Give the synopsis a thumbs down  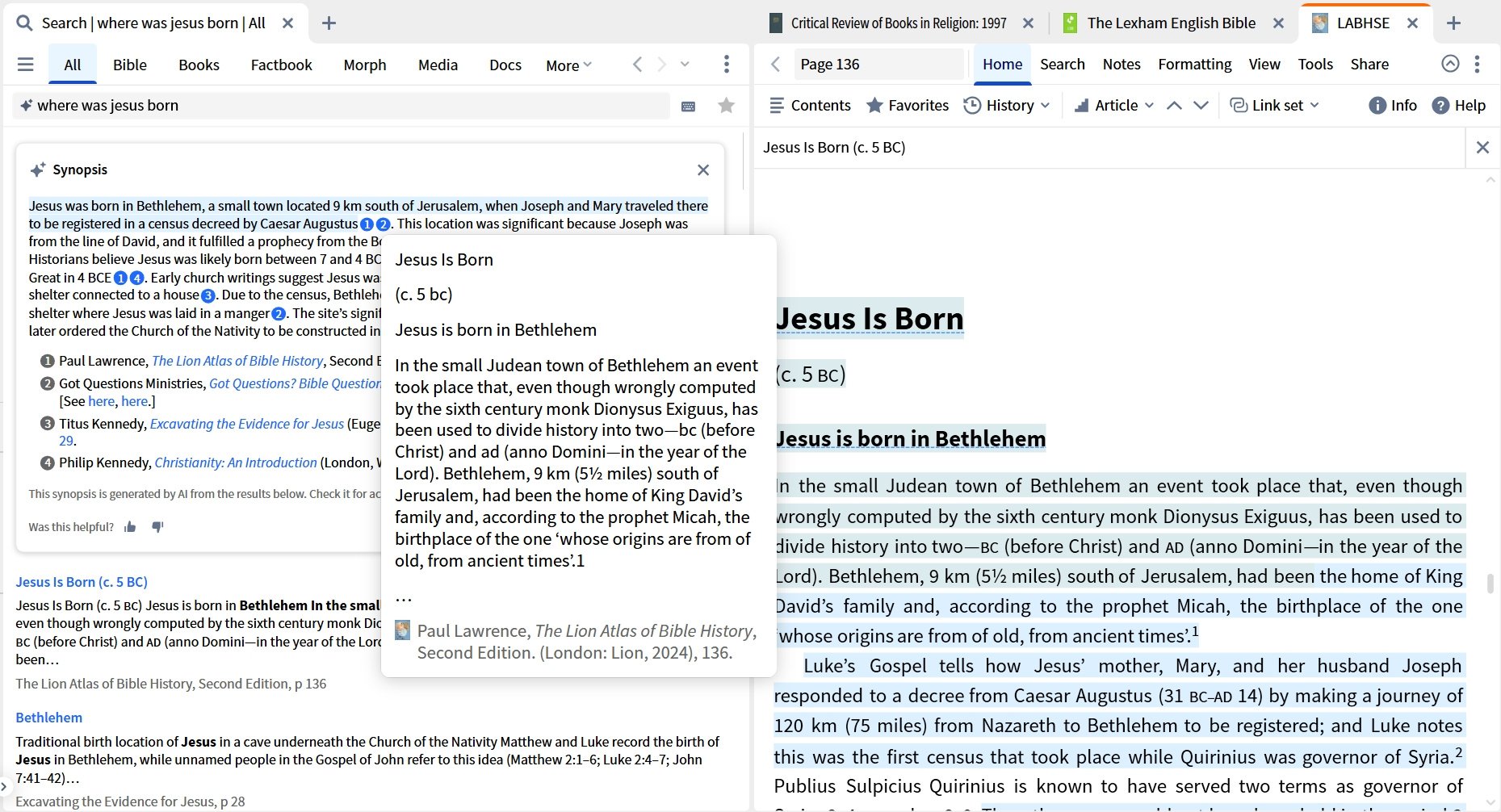157,527
